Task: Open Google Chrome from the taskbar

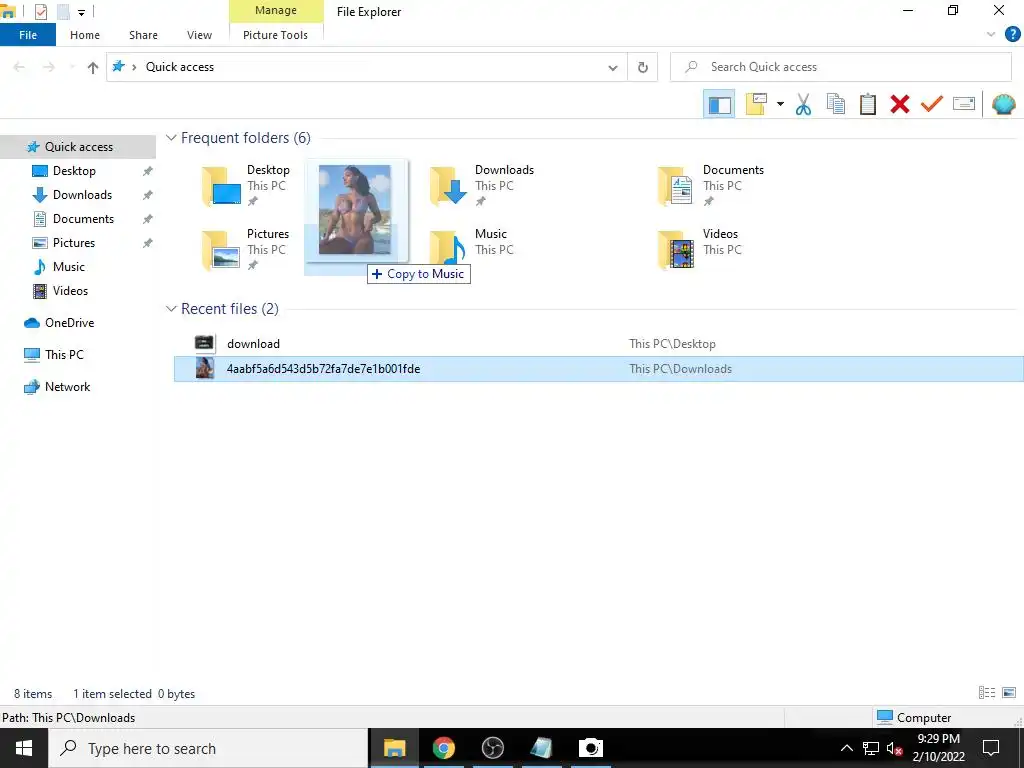Action: (443, 748)
